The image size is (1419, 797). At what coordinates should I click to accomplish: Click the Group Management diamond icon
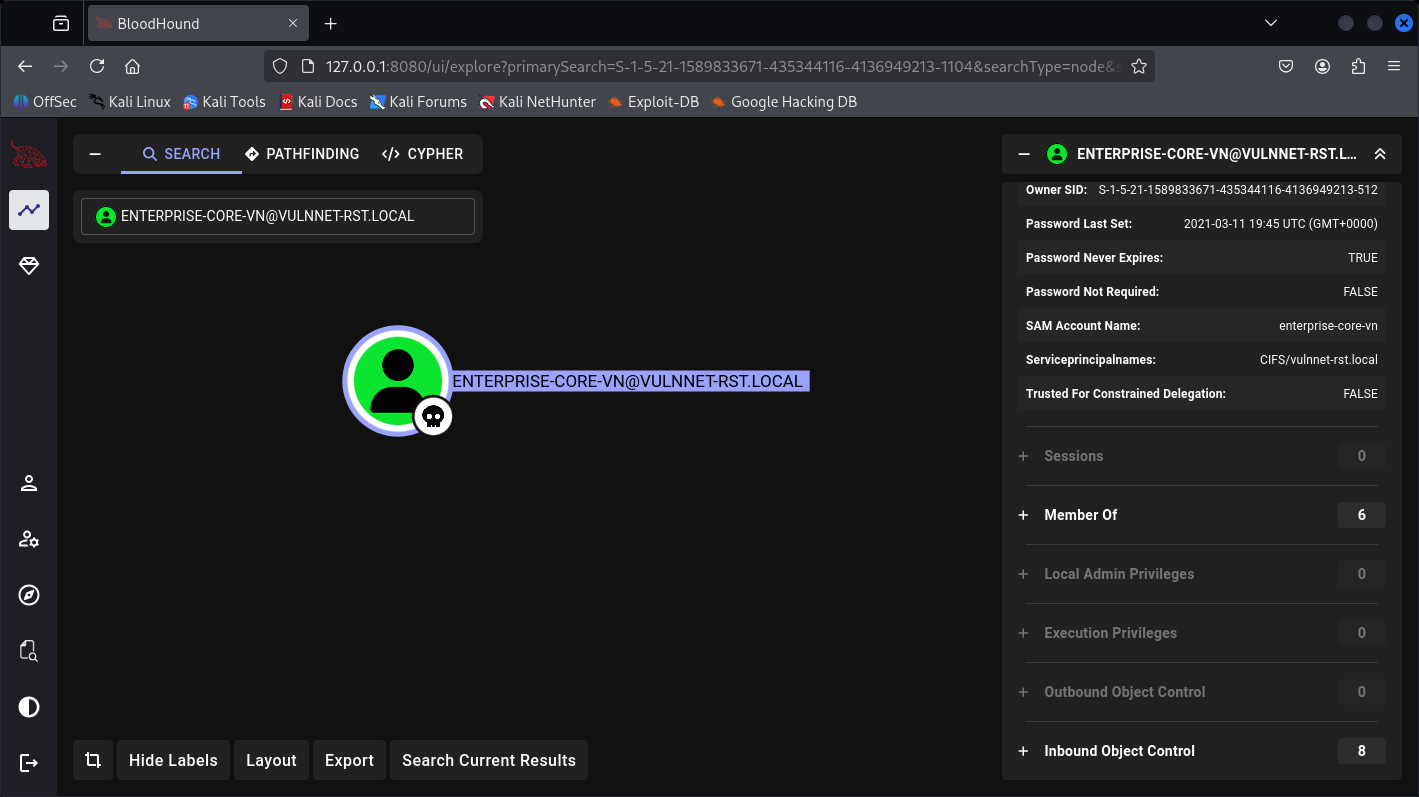click(x=29, y=266)
